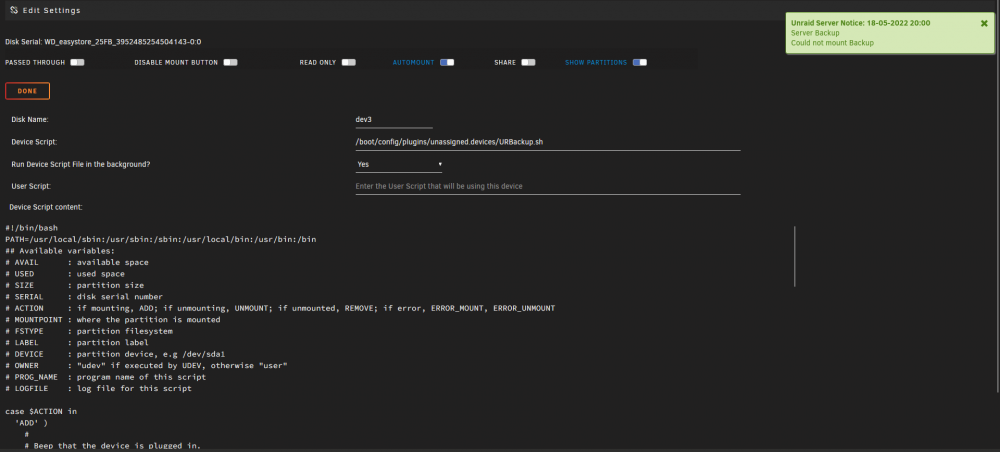This screenshot has height=452, width=1000.
Task: Click the 'Server Backup' notice line
Action: click(x=815, y=33)
